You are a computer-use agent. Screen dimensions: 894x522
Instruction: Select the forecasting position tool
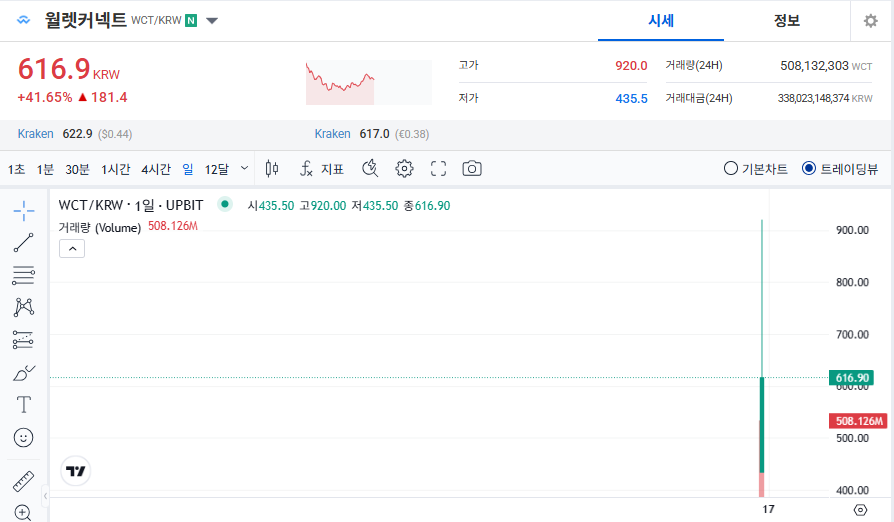pos(23,340)
